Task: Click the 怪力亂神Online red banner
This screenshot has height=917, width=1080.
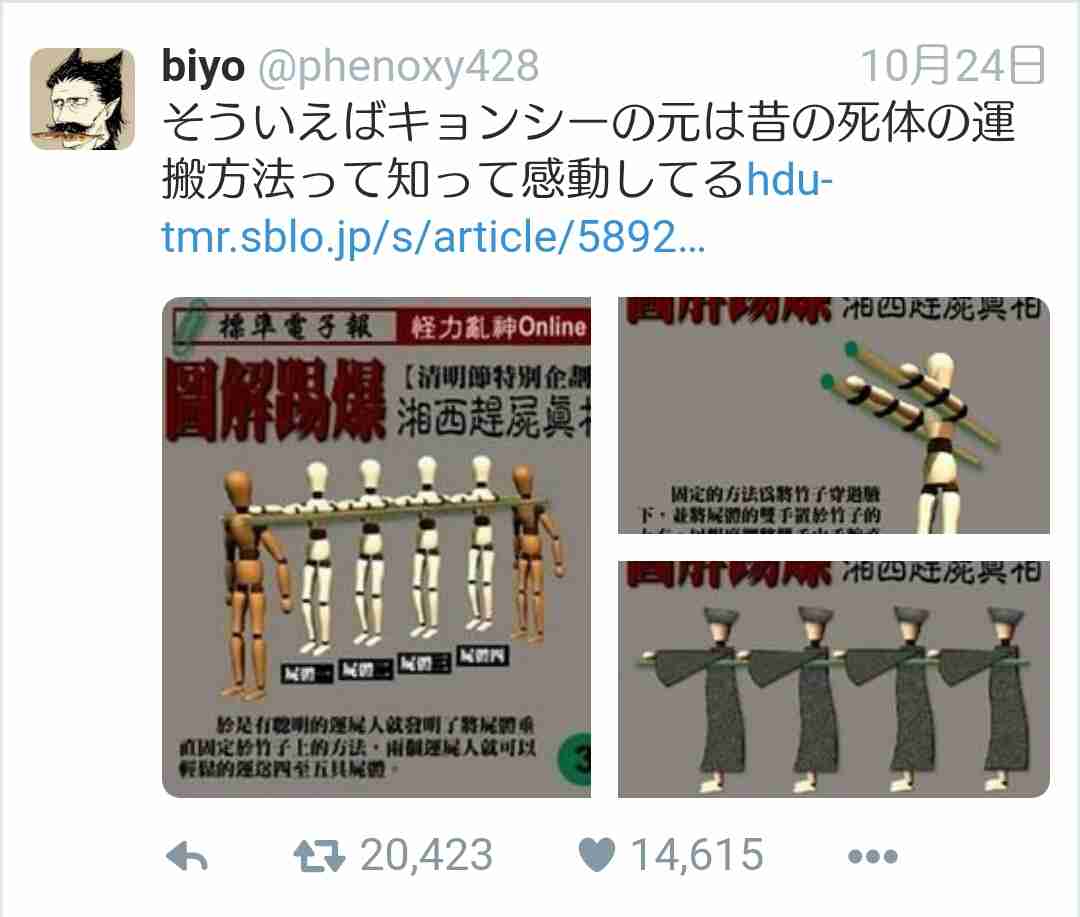Action: click(494, 327)
